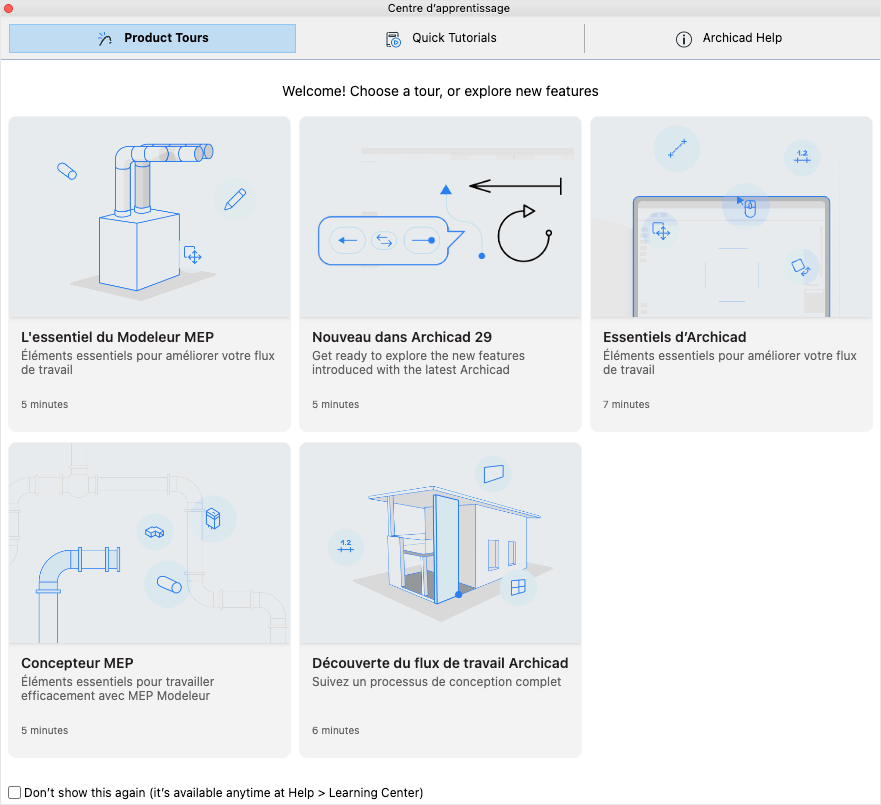Screen dimensions: 881x805
Task: Click the 5 minutes label on Archicad 29 card
Action: (335, 404)
